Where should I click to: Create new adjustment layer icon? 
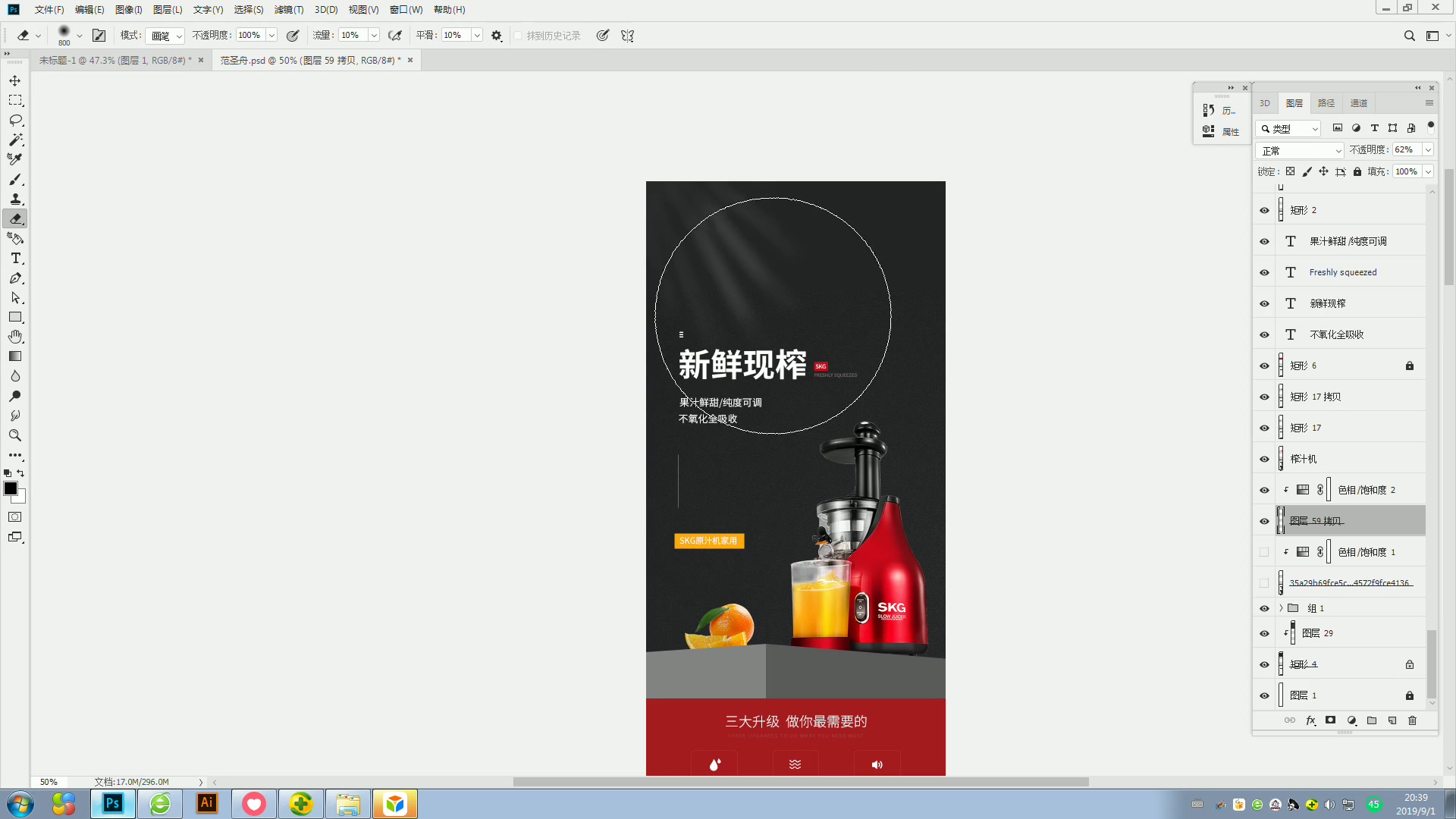tap(1351, 720)
